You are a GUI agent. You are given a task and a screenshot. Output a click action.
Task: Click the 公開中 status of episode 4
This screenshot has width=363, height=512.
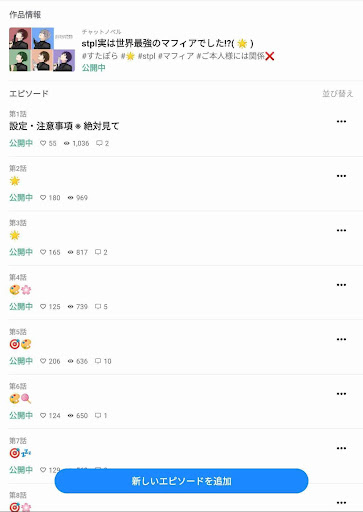(21, 307)
